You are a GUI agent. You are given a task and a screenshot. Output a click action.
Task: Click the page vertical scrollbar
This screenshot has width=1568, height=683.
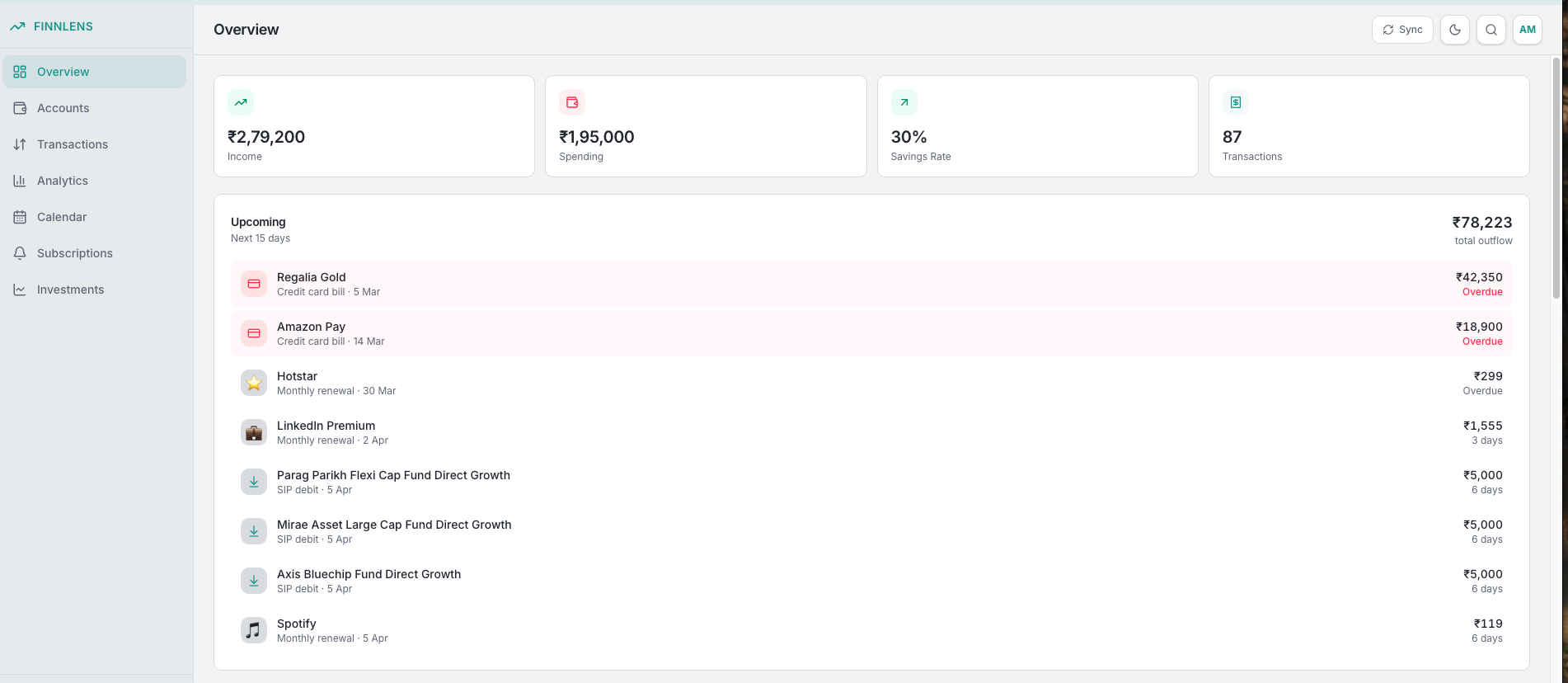pyautogui.click(x=1556, y=177)
